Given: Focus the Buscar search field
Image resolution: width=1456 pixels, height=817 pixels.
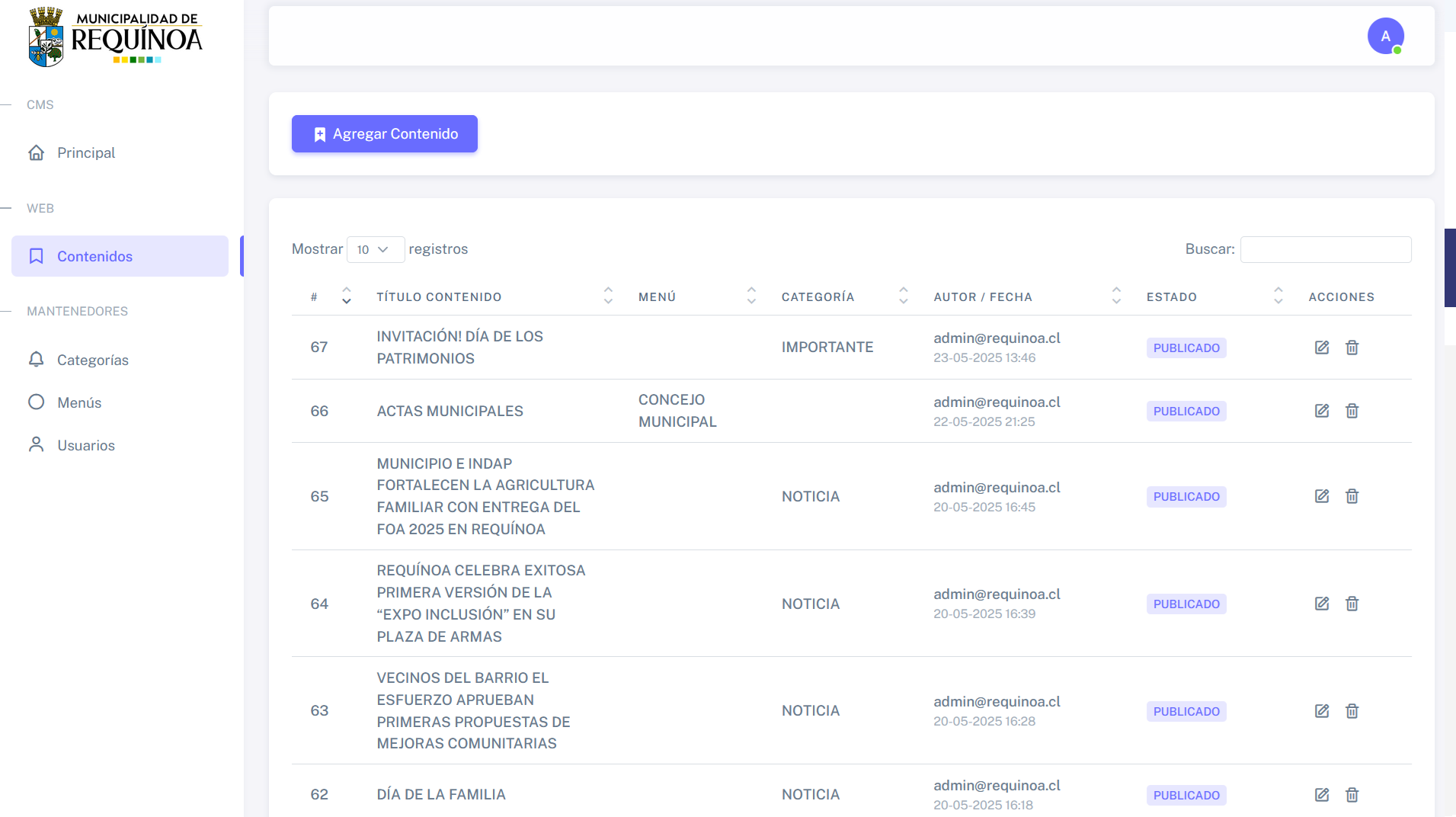Looking at the screenshot, I should point(1325,249).
